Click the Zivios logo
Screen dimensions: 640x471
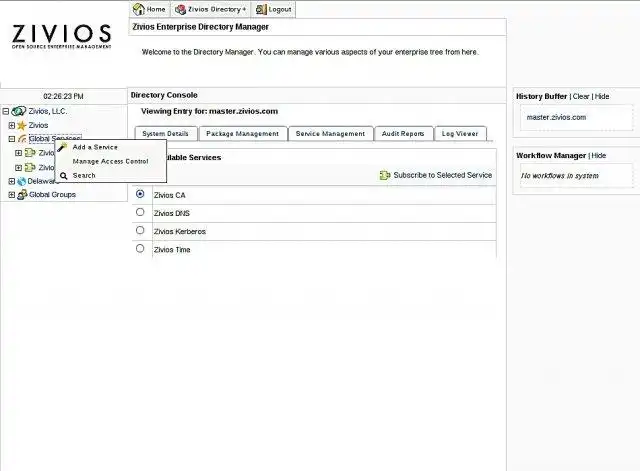tap(61, 36)
